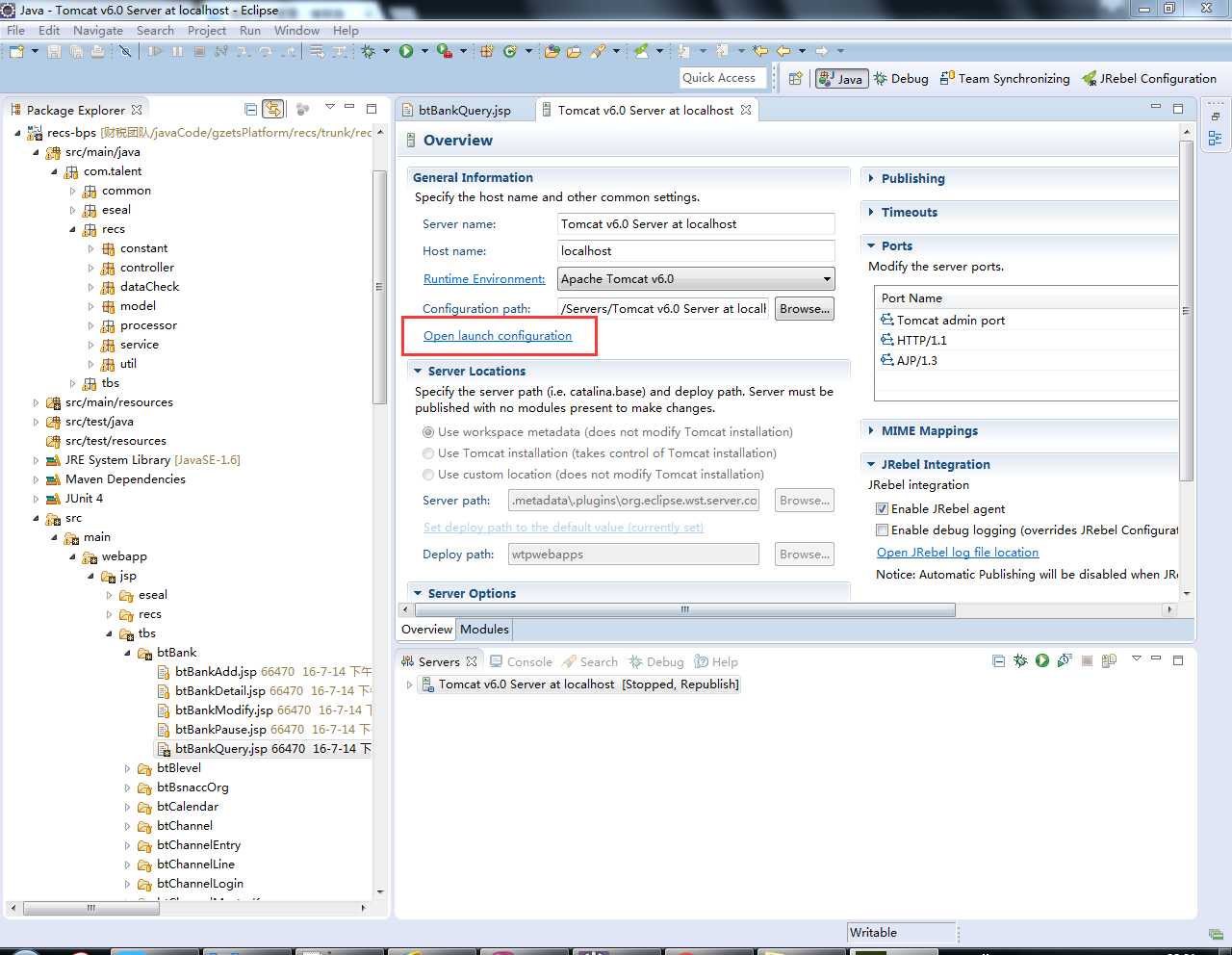
Task: Expand the Maven Dependencies node
Action: pyautogui.click(x=36, y=479)
